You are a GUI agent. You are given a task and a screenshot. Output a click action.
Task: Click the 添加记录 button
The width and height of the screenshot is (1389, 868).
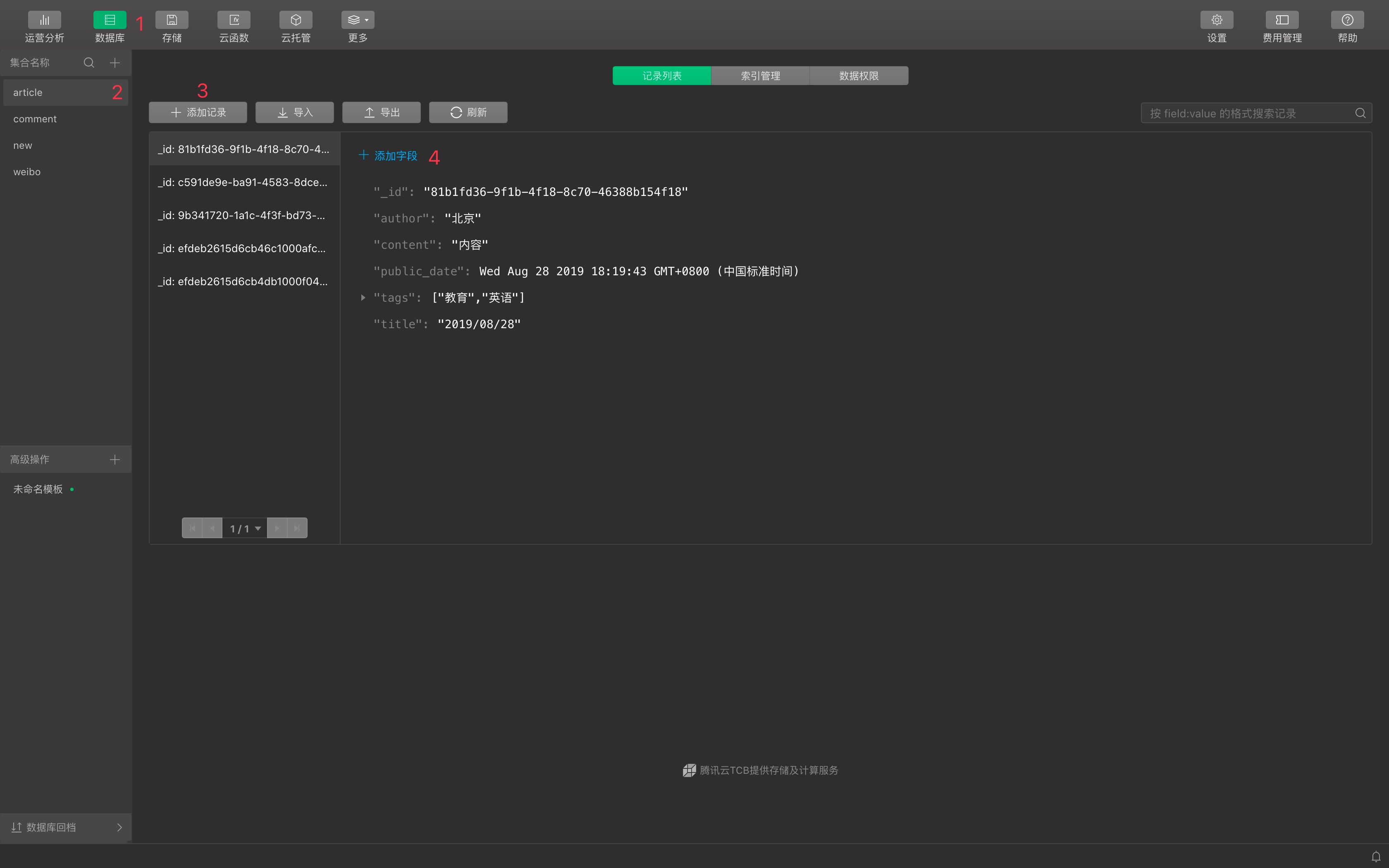point(198,112)
